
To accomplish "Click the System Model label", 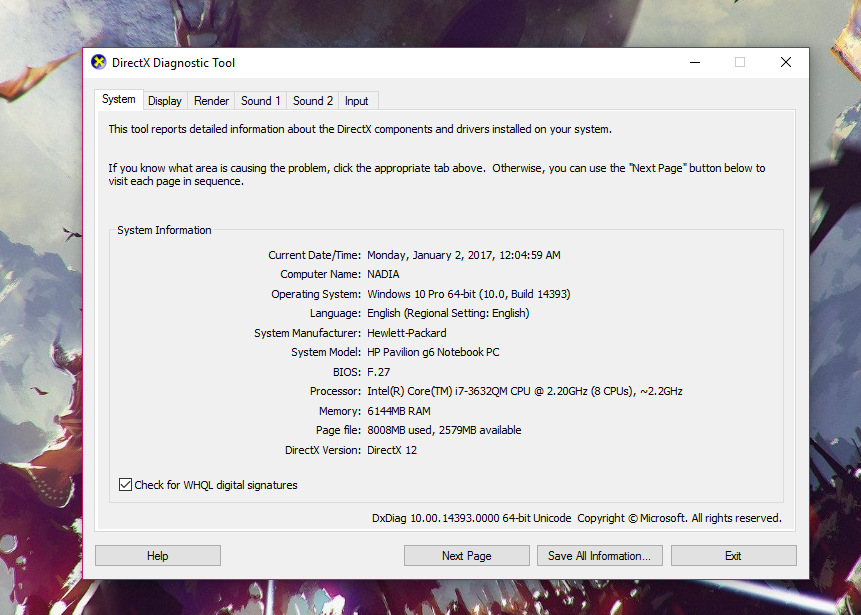I will 326,353.
